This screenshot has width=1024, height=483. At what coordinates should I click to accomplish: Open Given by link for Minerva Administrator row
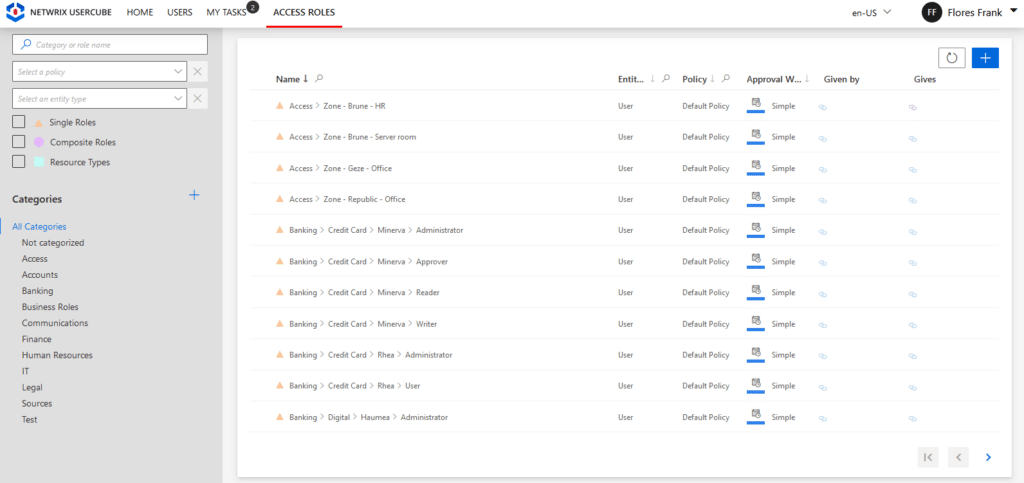[x=823, y=232]
